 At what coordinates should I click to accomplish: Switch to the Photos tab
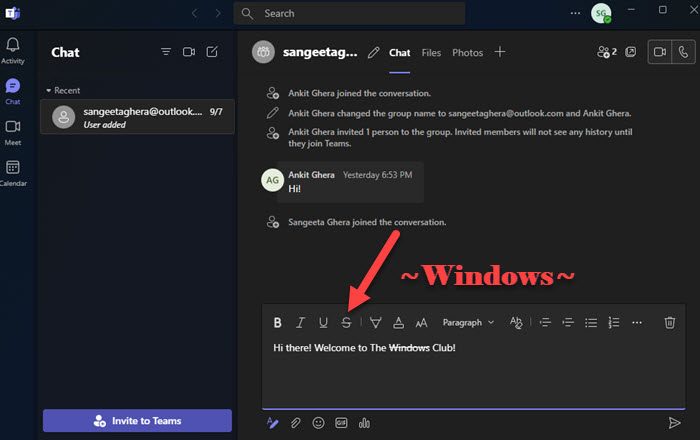pos(467,53)
